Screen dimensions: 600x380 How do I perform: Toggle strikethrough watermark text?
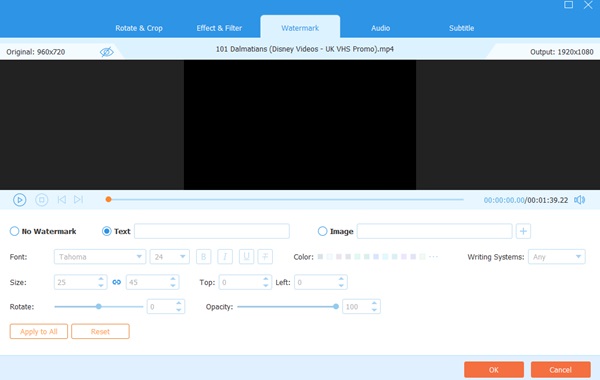point(265,257)
